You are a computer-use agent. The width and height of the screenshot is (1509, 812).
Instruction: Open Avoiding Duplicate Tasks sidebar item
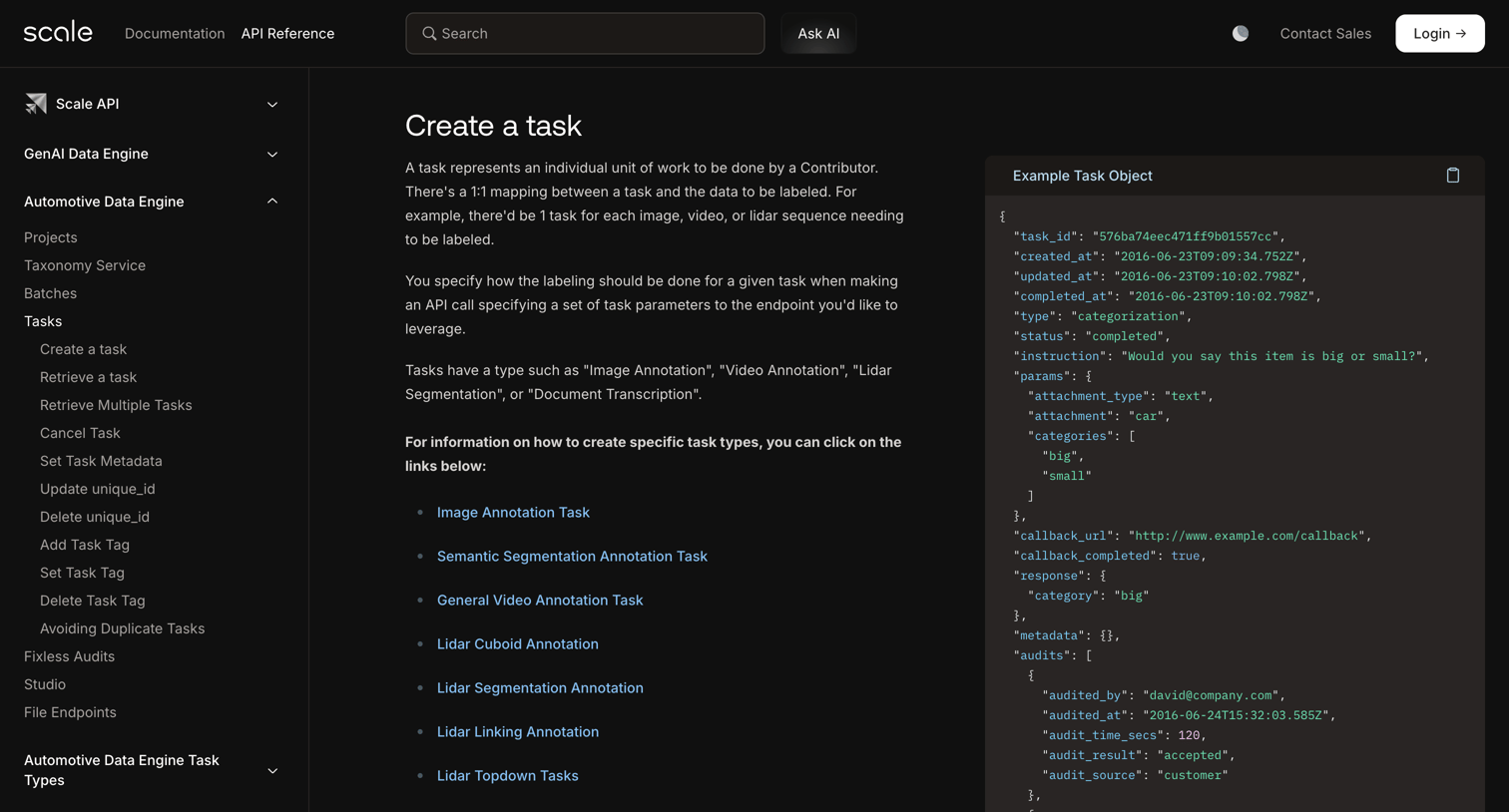point(122,628)
